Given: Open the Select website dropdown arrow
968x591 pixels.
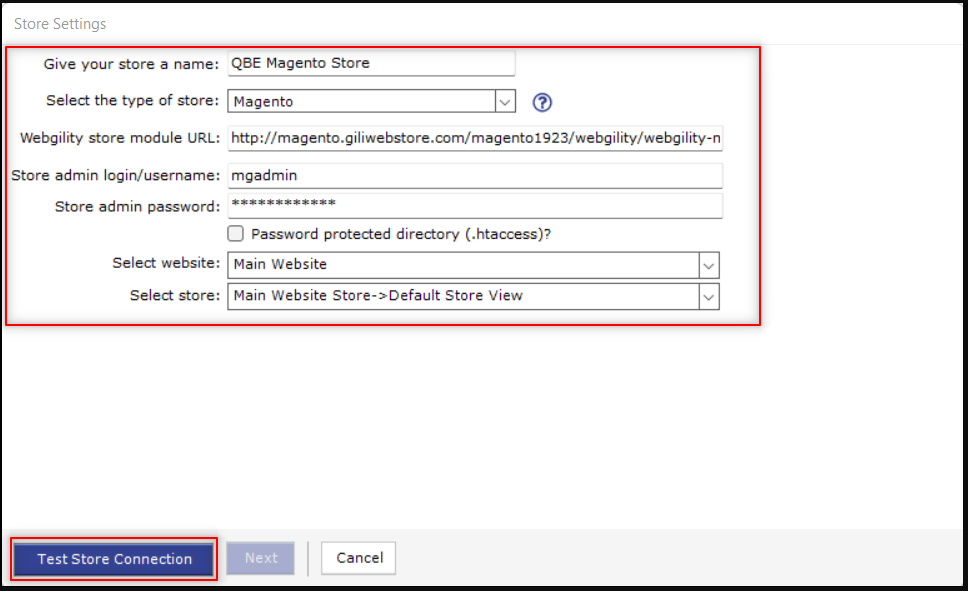Looking at the screenshot, I should pyautogui.click(x=709, y=265).
